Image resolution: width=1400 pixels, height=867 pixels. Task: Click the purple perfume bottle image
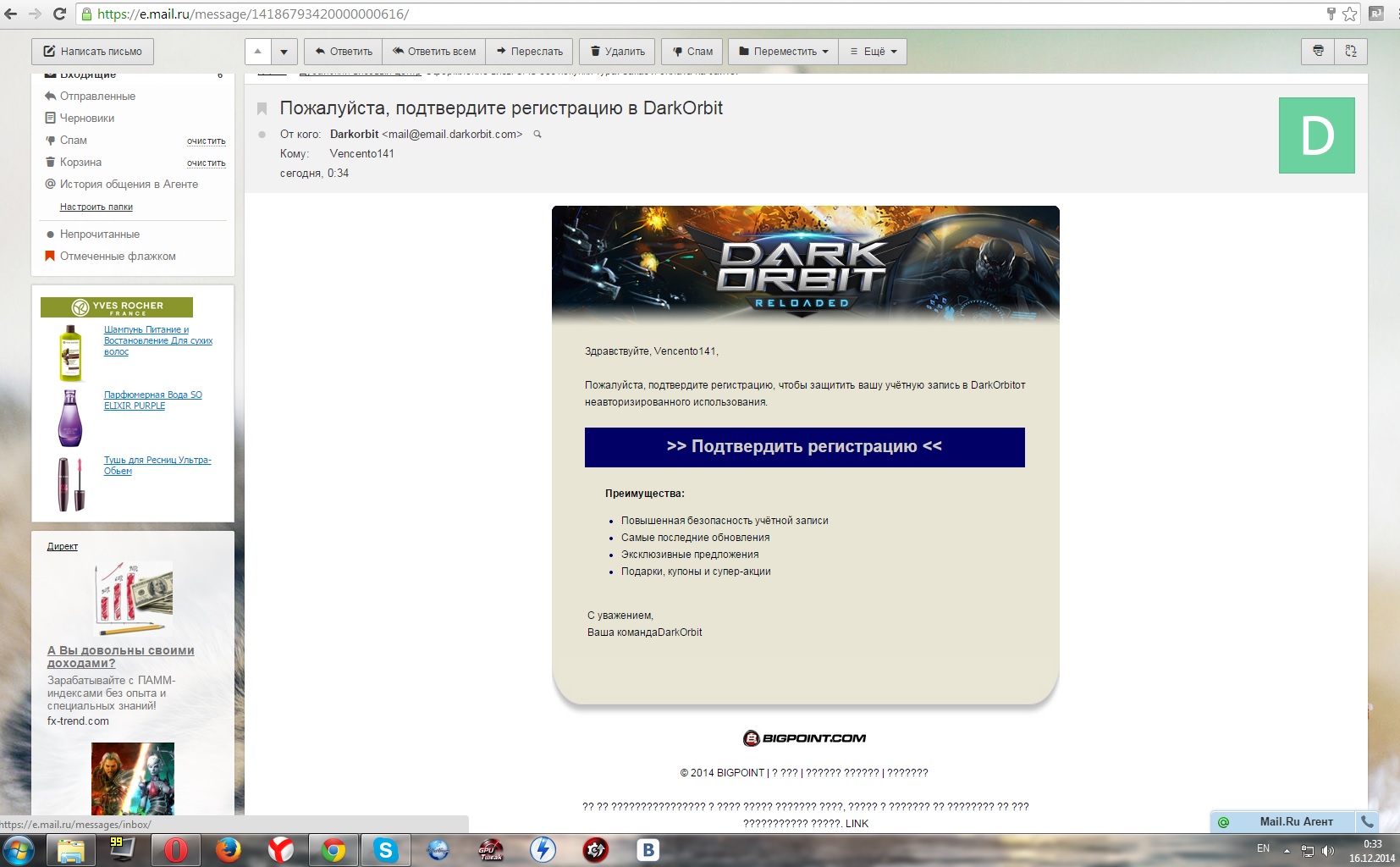[x=69, y=417]
